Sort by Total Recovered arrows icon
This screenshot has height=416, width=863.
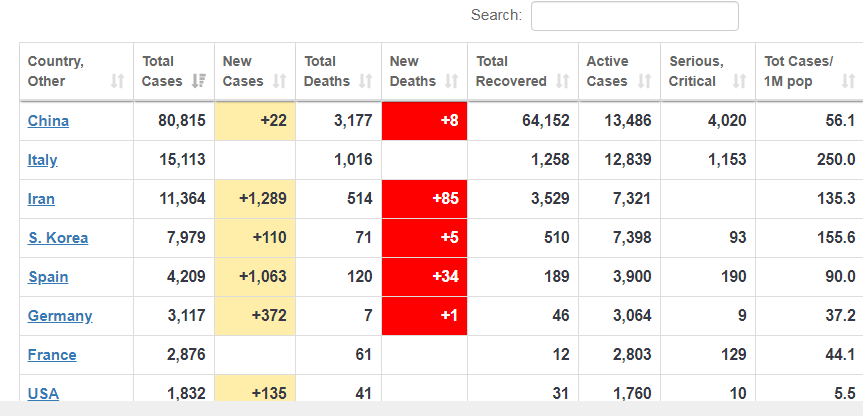[563, 81]
